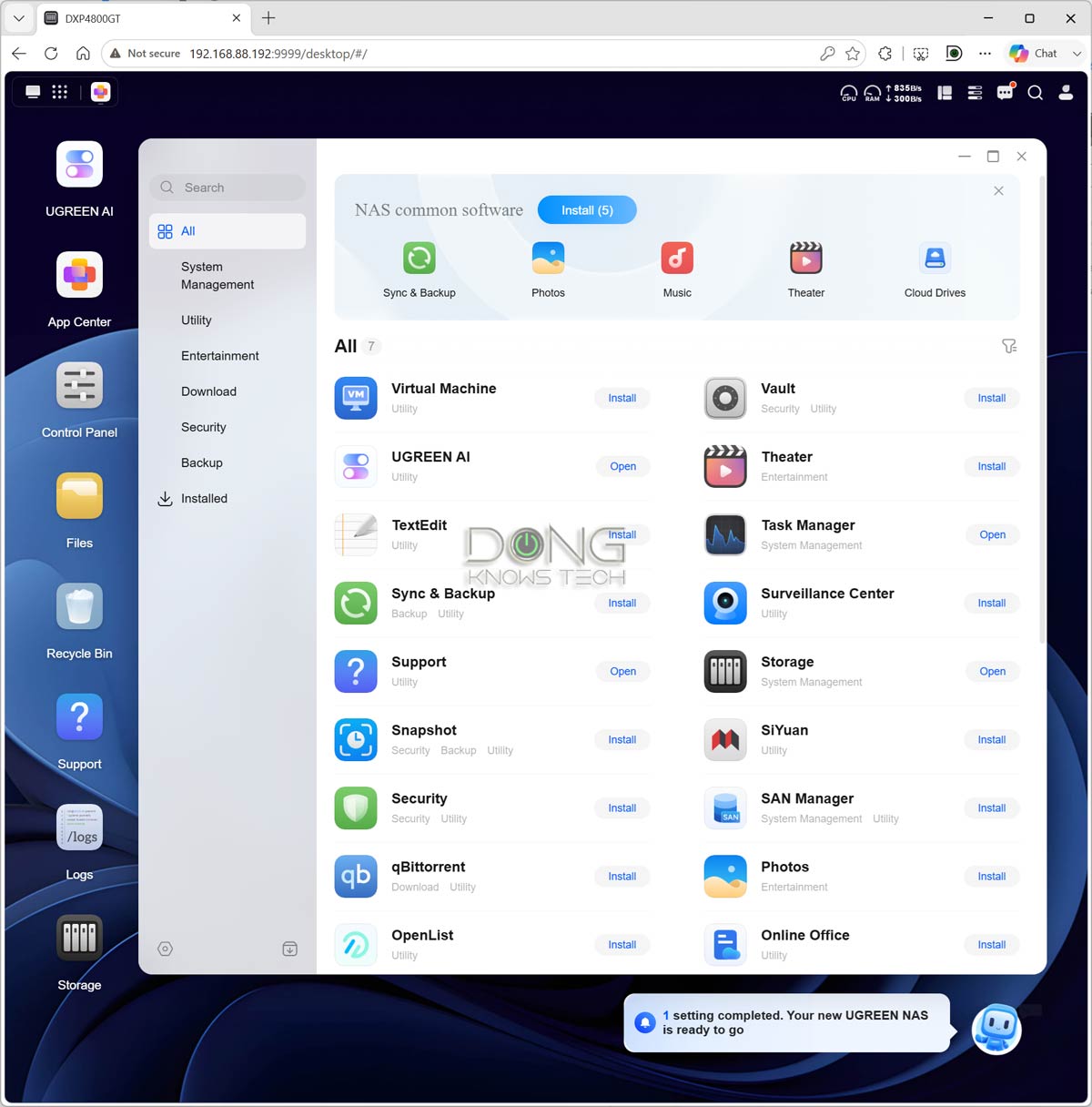The width and height of the screenshot is (1092, 1107).
Task: Select the Security category in sidebar
Action: coord(227,427)
